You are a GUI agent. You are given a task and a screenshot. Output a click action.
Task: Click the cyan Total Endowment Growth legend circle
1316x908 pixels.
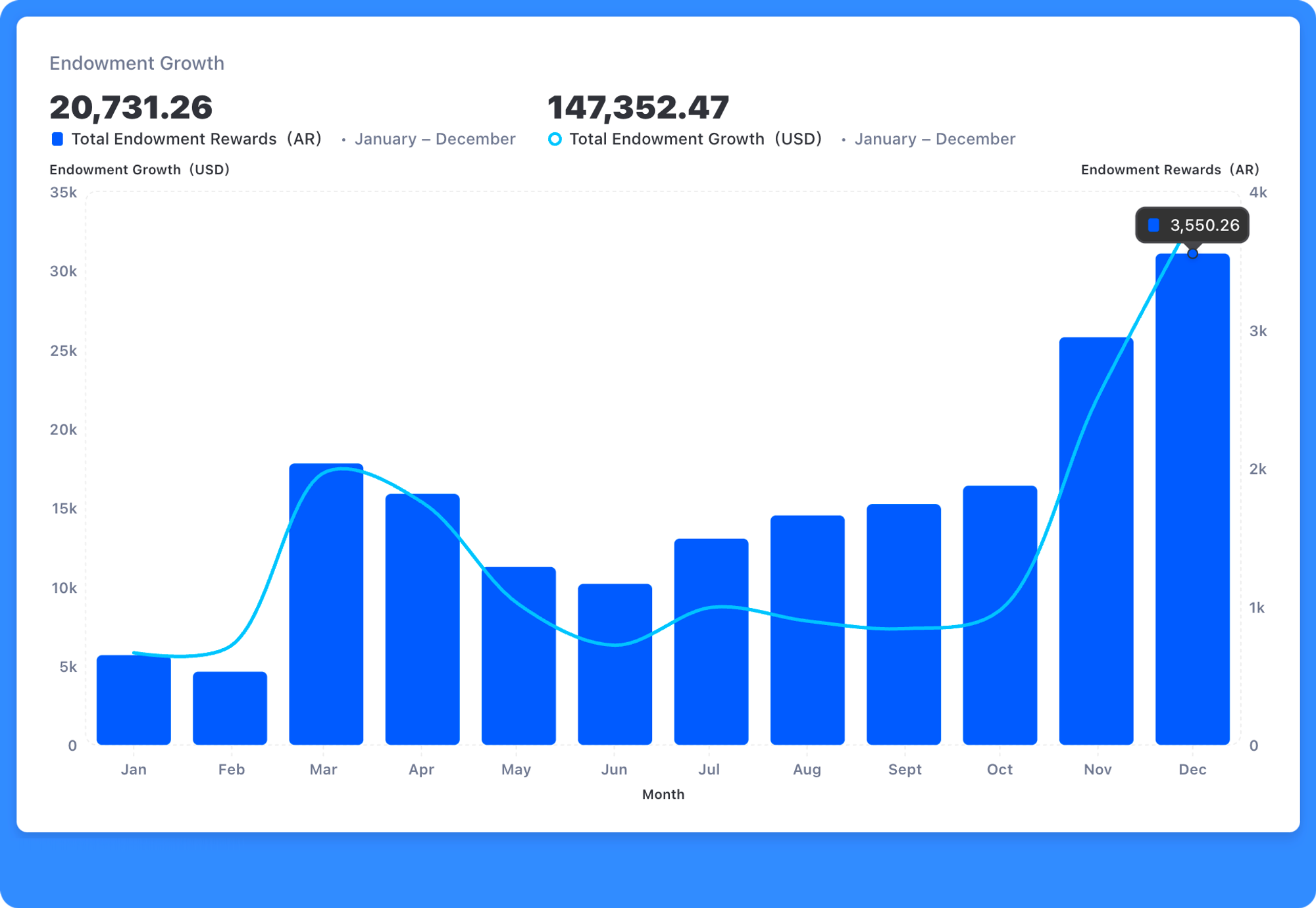pos(555,139)
